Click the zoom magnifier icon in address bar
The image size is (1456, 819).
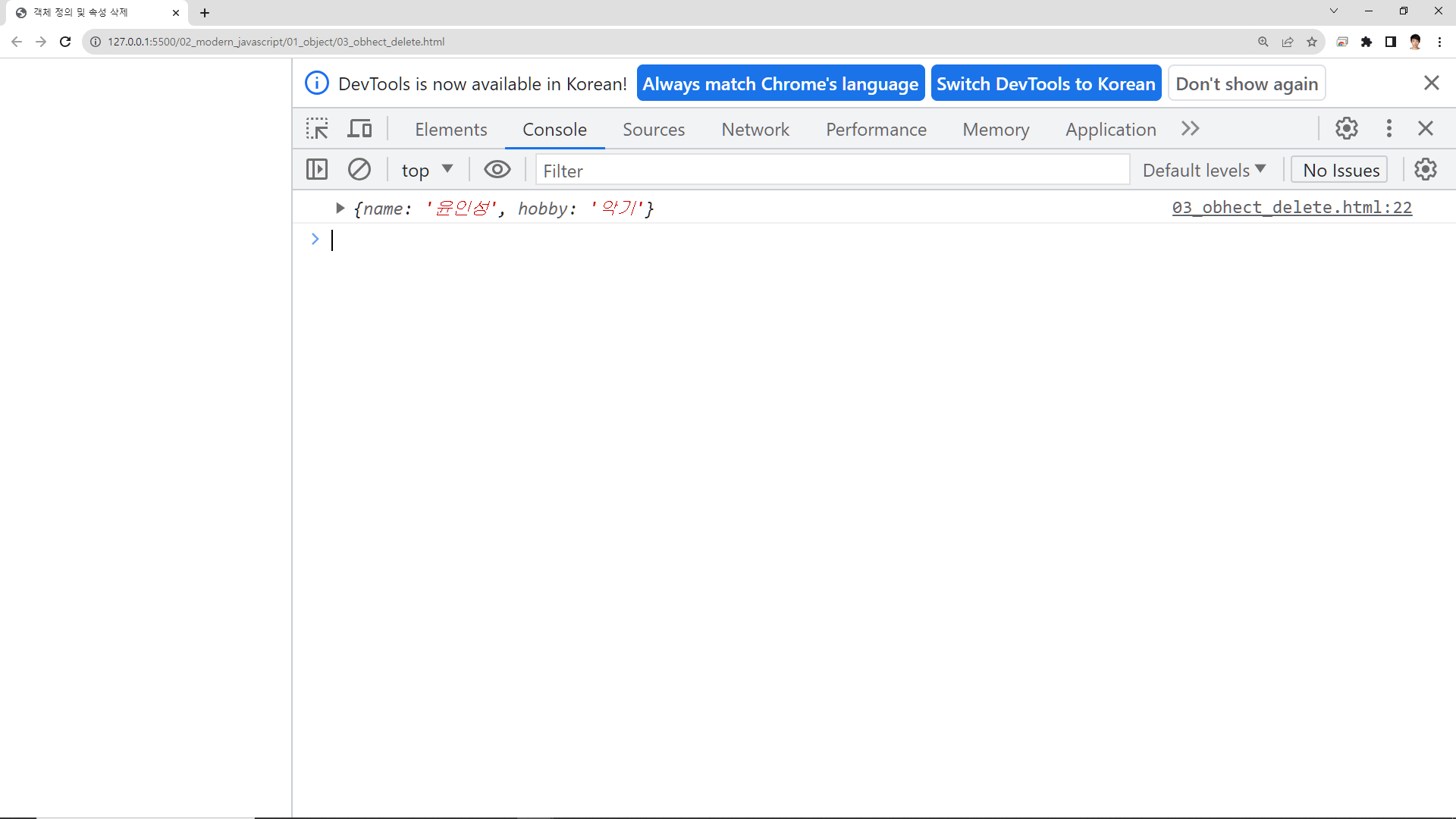(1263, 42)
